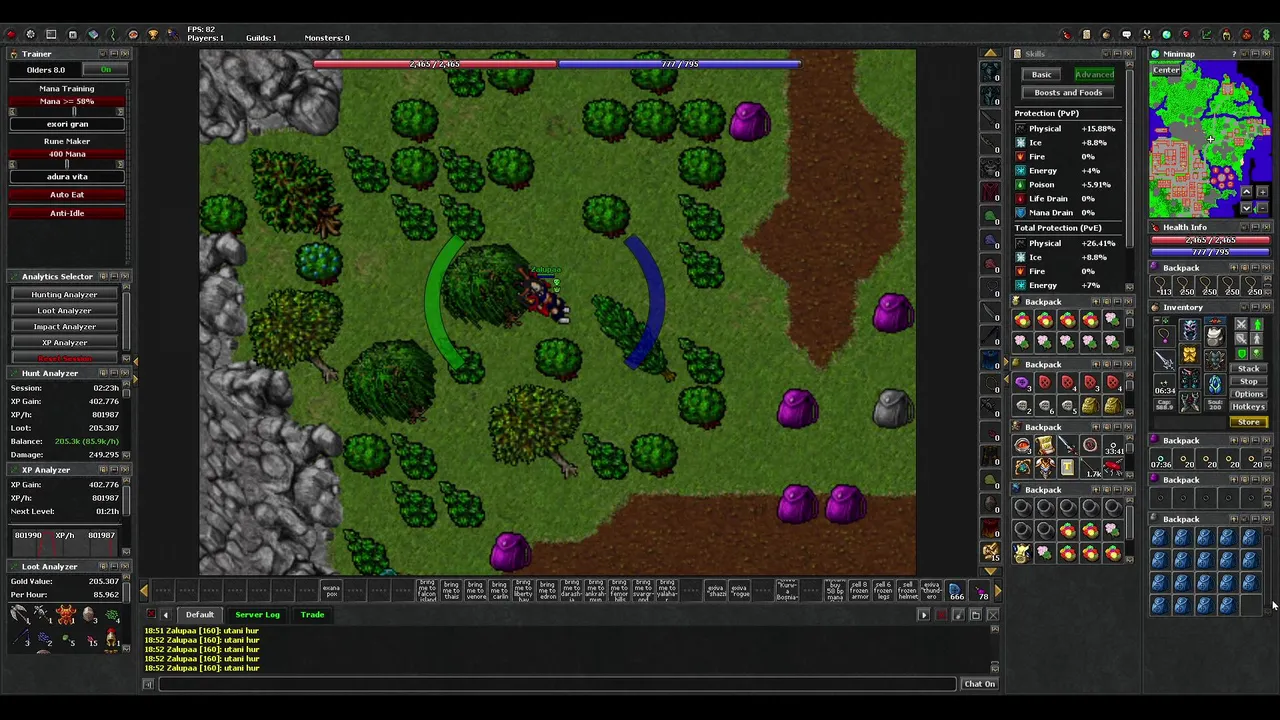This screenshot has height=720, width=1280.
Task: Switch to the Trade chat tab
Action: tap(312, 615)
